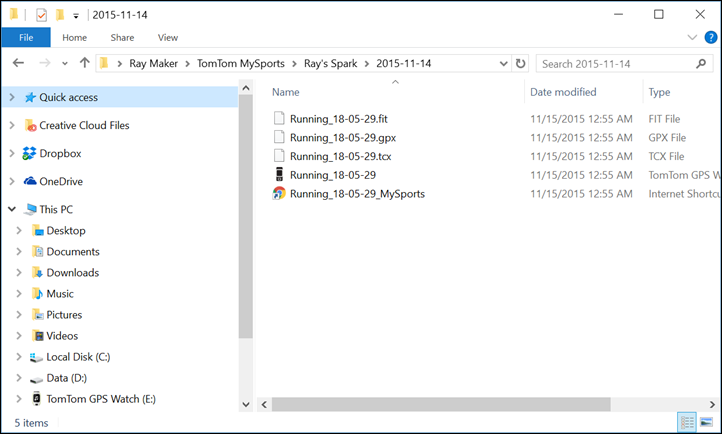Click the "TCX File" type cell
Image resolution: width=722 pixels, height=434 pixels.
click(x=666, y=156)
